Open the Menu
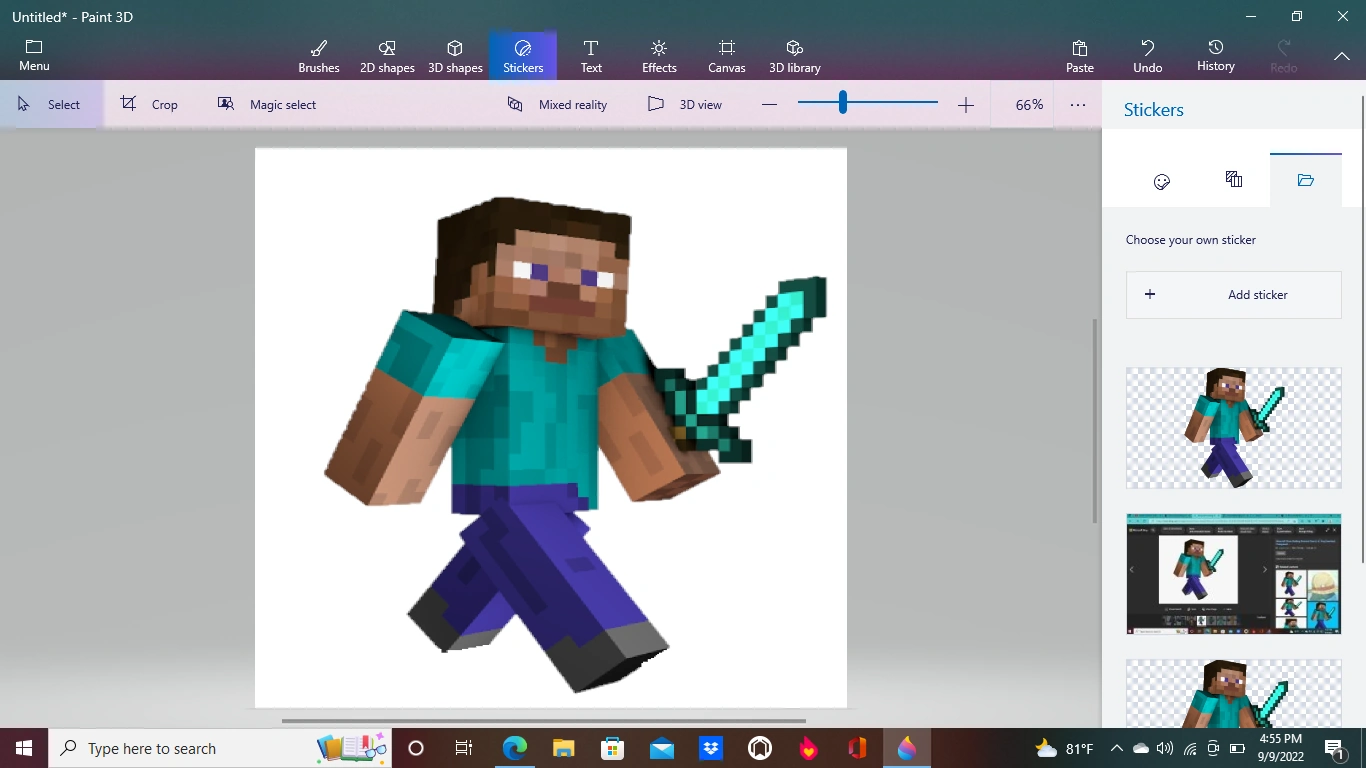This screenshot has width=1366, height=768. pos(33,55)
